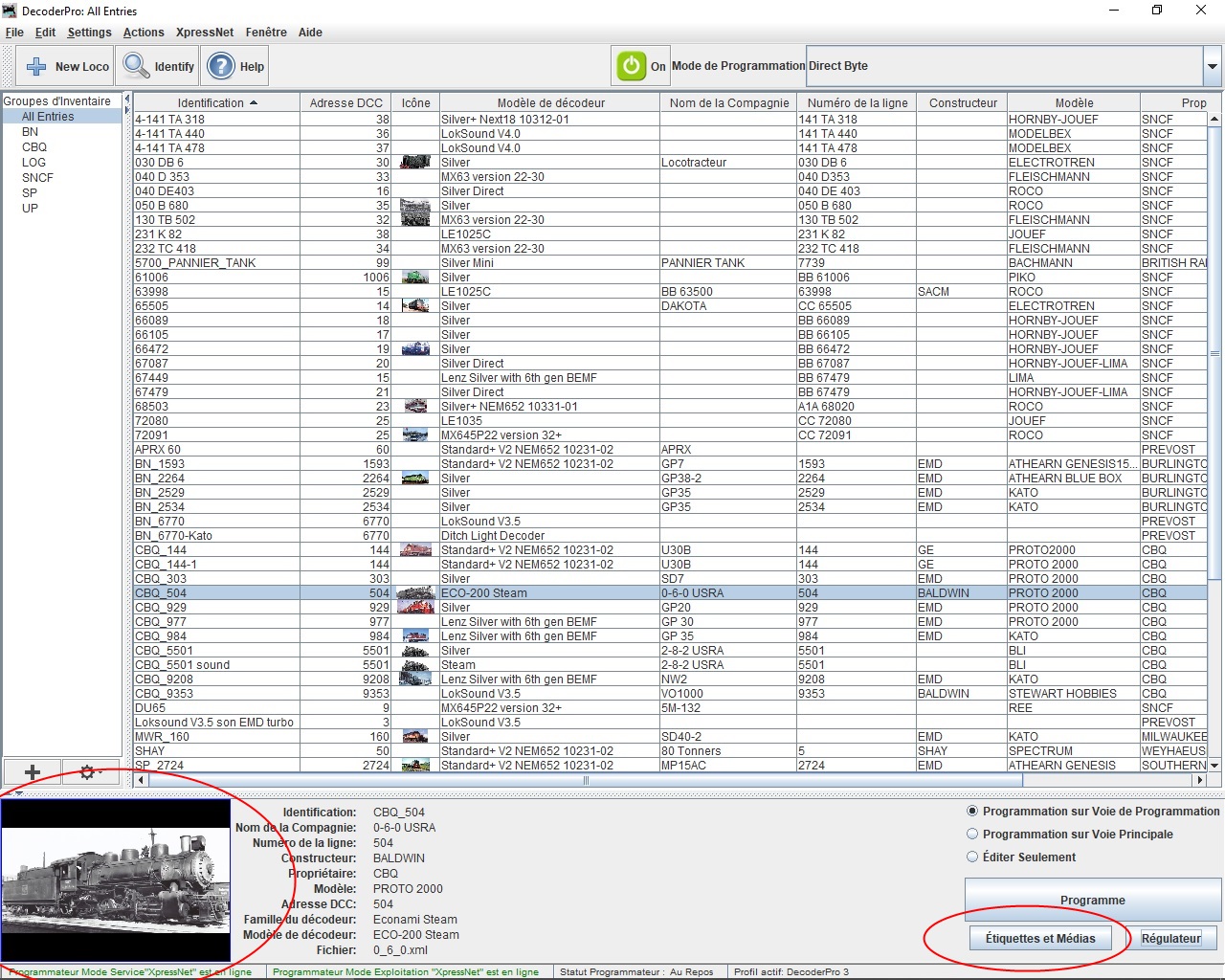Click the red locomotive icon in row CBQ_929

point(415,608)
